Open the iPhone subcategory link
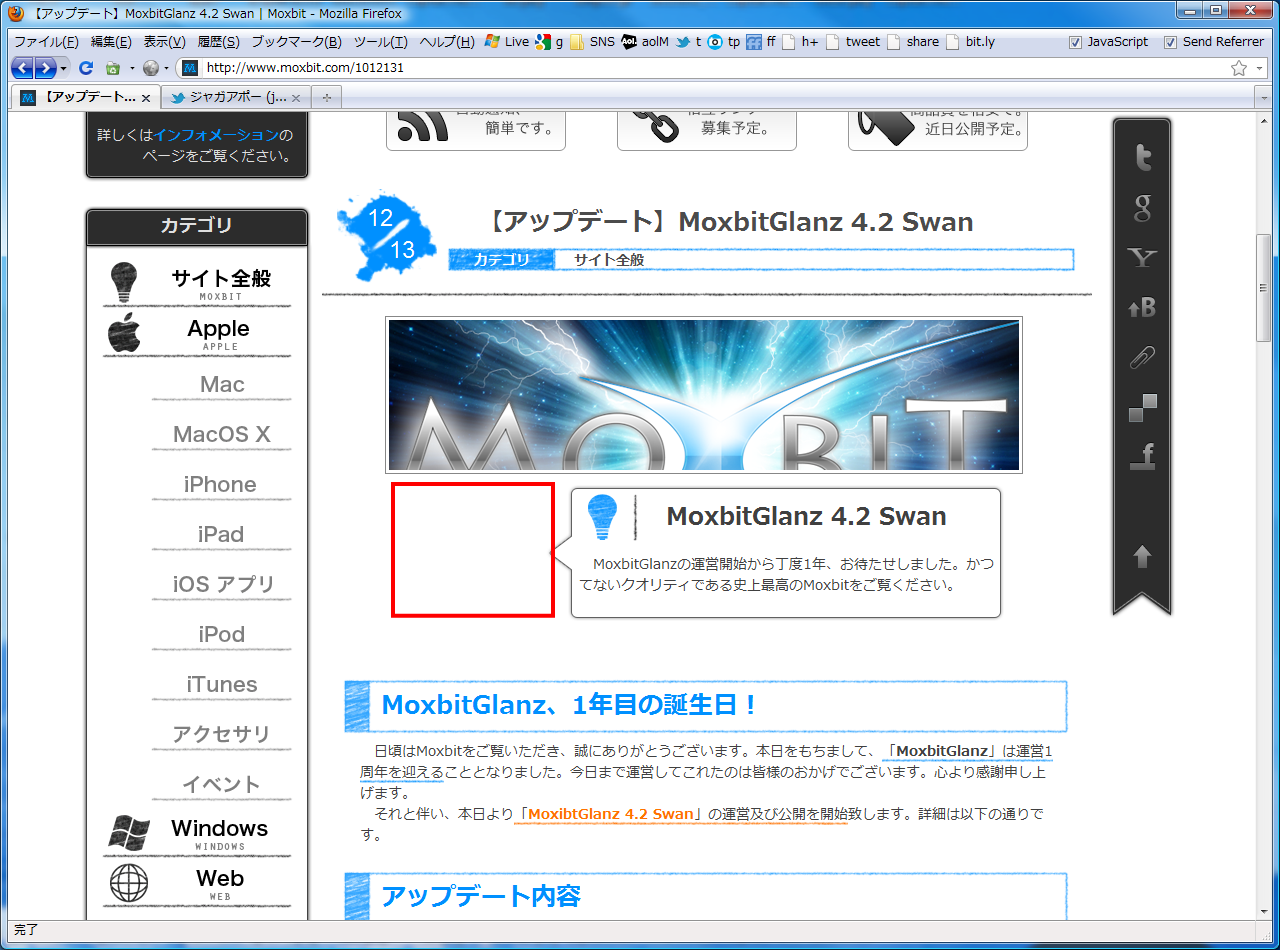This screenshot has width=1280, height=950. pyautogui.click(x=220, y=485)
